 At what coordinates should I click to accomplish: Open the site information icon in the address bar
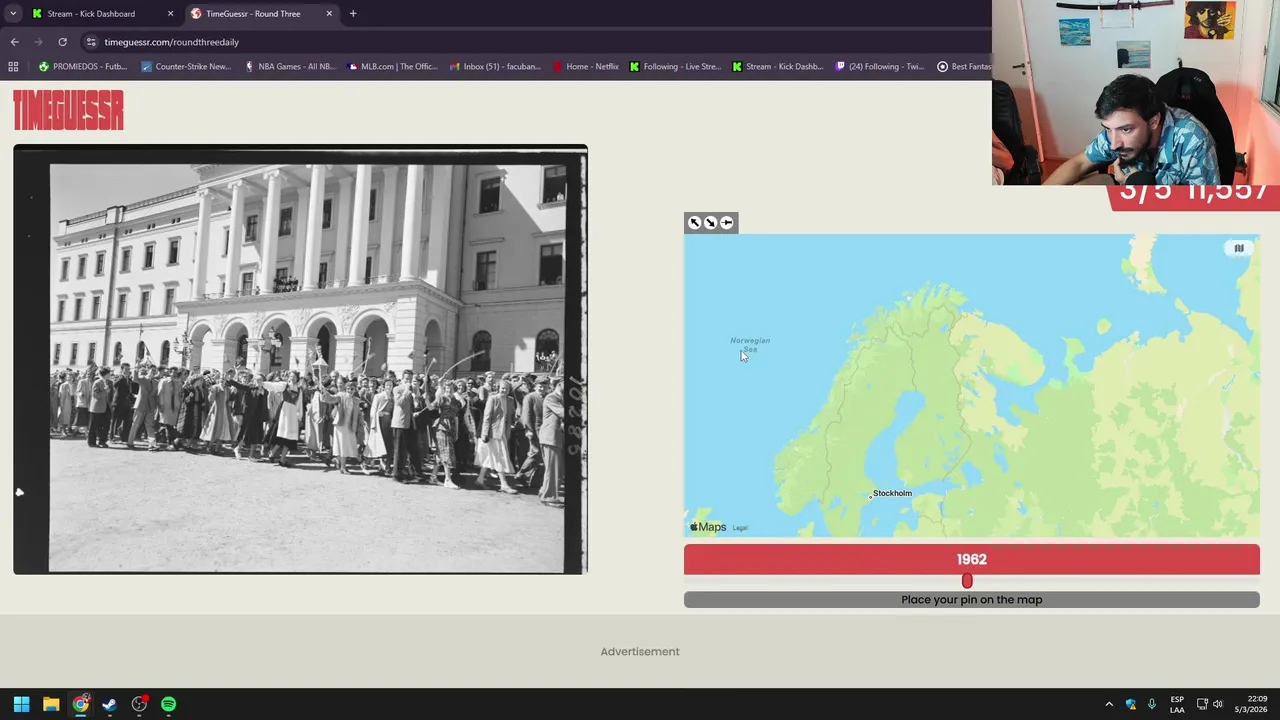[91, 42]
